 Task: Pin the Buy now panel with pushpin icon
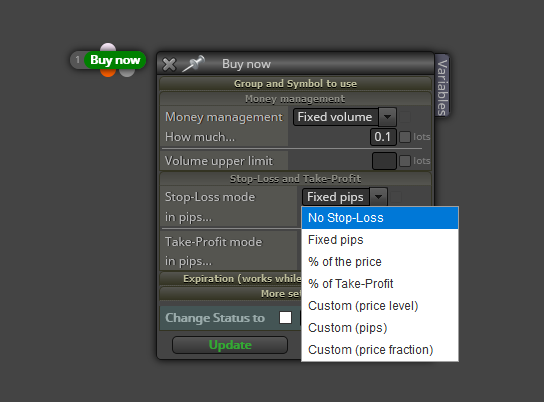[x=194, y=64]
